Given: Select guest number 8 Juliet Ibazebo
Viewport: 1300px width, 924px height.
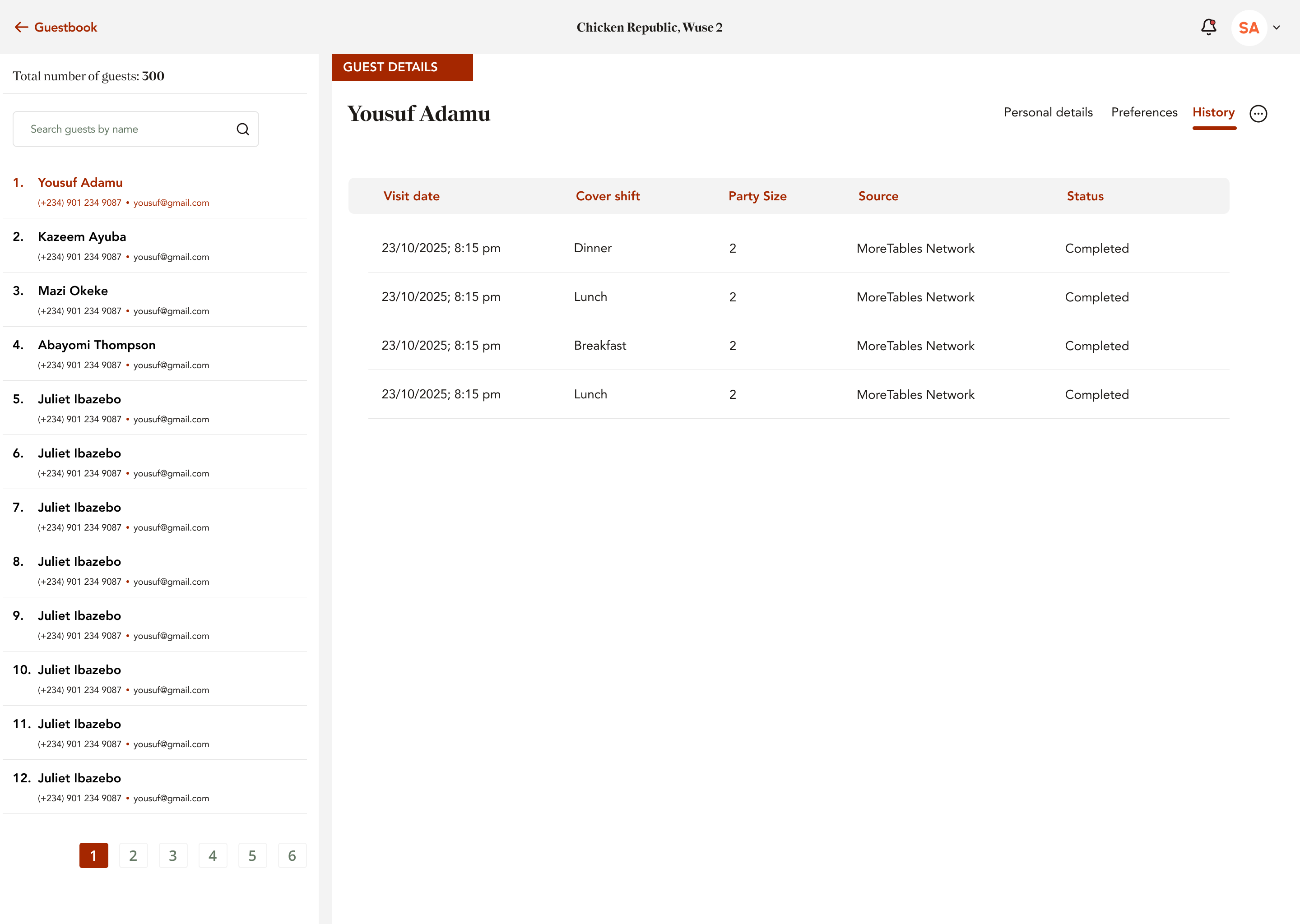Looking at the screenshot, I should coord(155,570).
